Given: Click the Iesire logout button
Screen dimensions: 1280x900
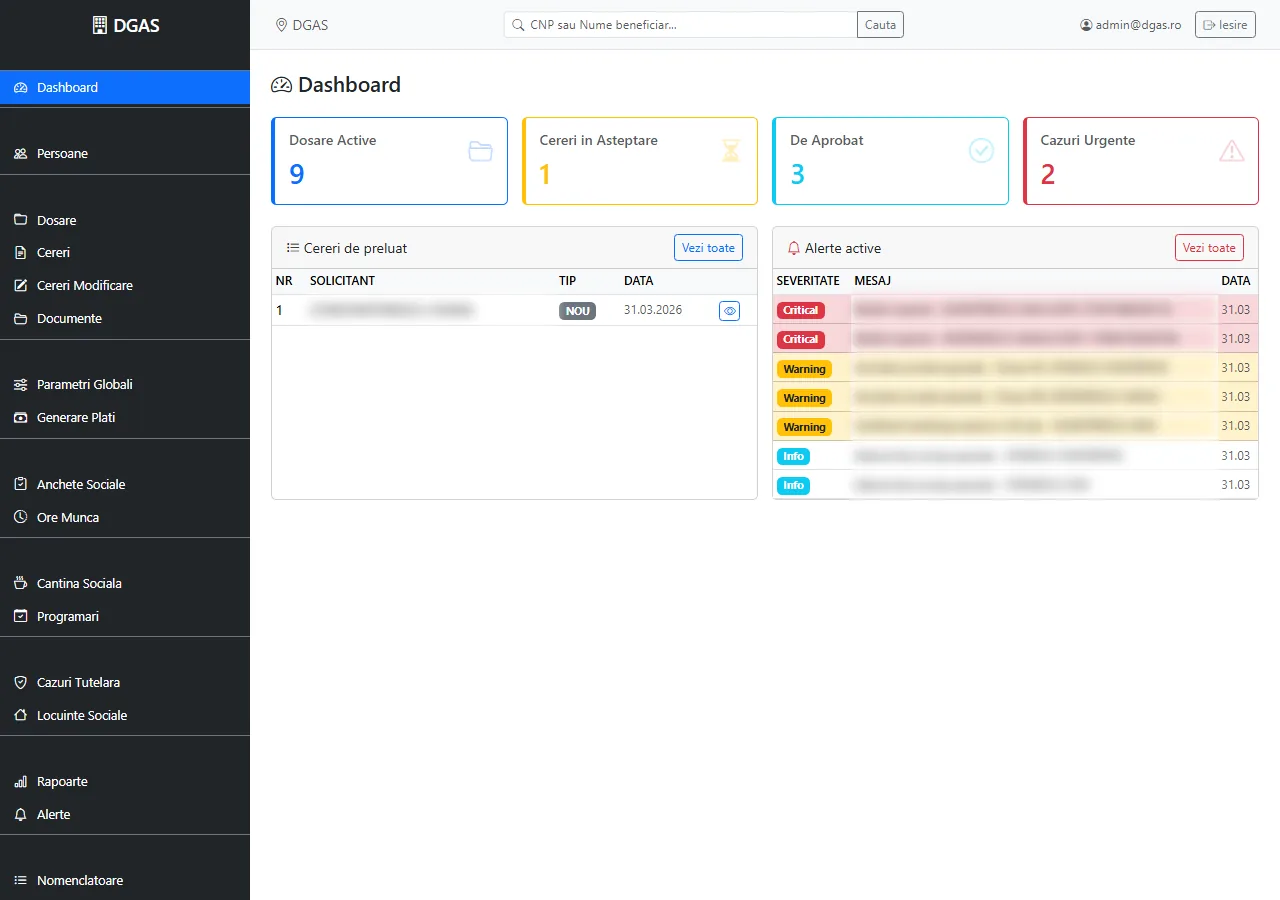Looking at the screenshot, I should (1225, 25).
